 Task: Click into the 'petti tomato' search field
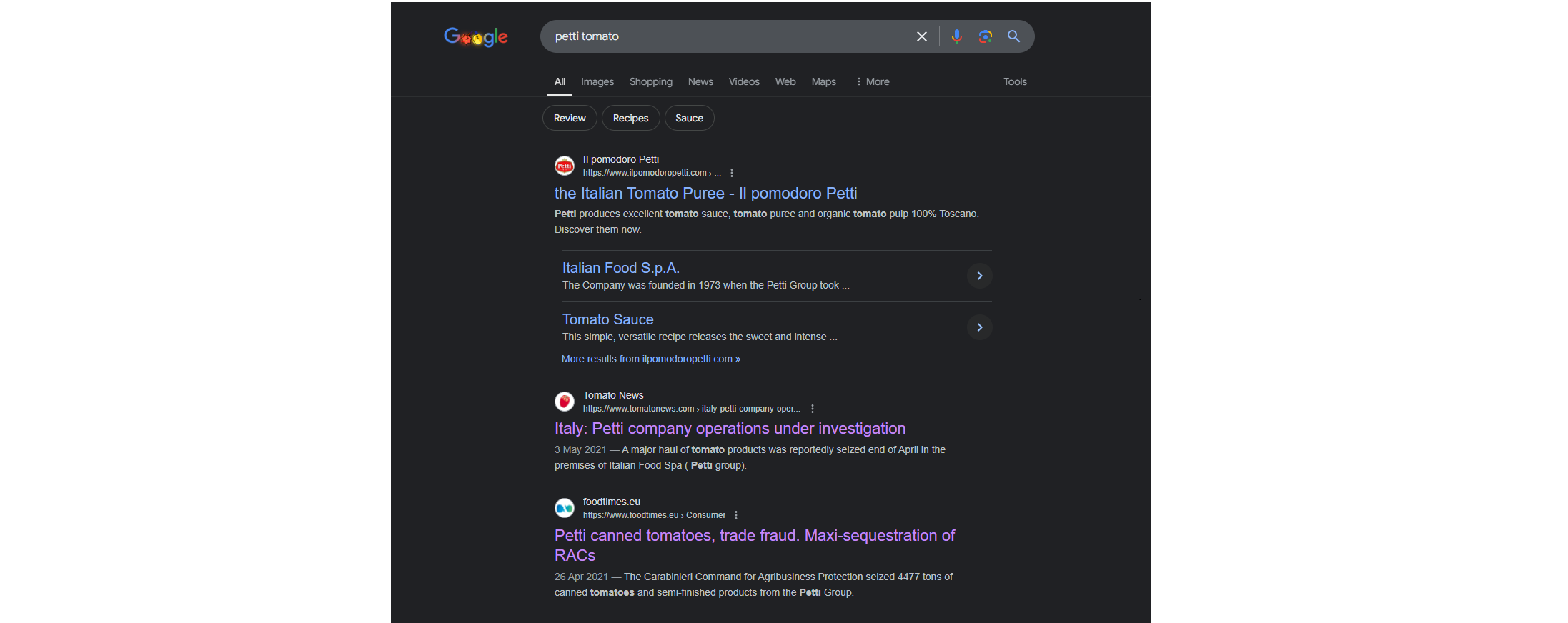coord(729,36)
